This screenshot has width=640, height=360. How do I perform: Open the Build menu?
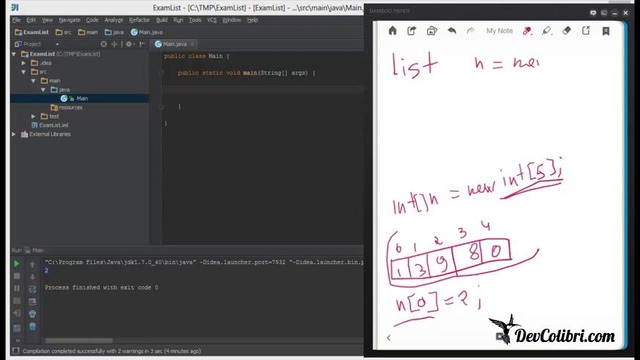(x=162, y=20)
